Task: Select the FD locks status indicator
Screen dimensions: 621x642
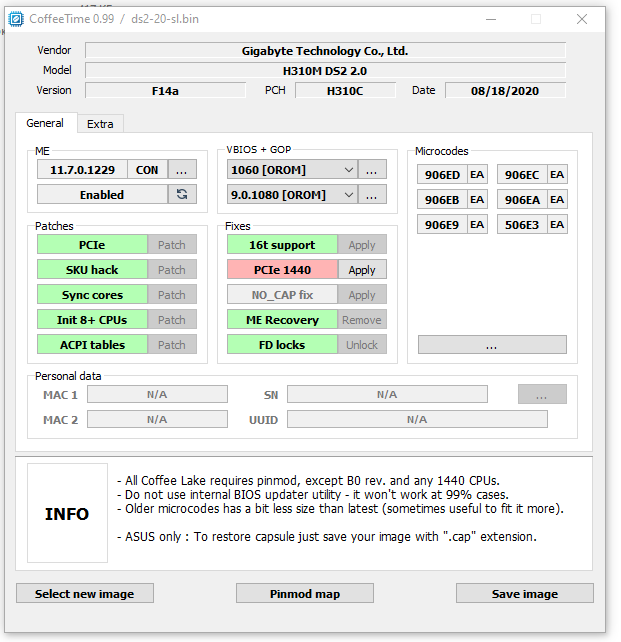Action: (282, 344)
